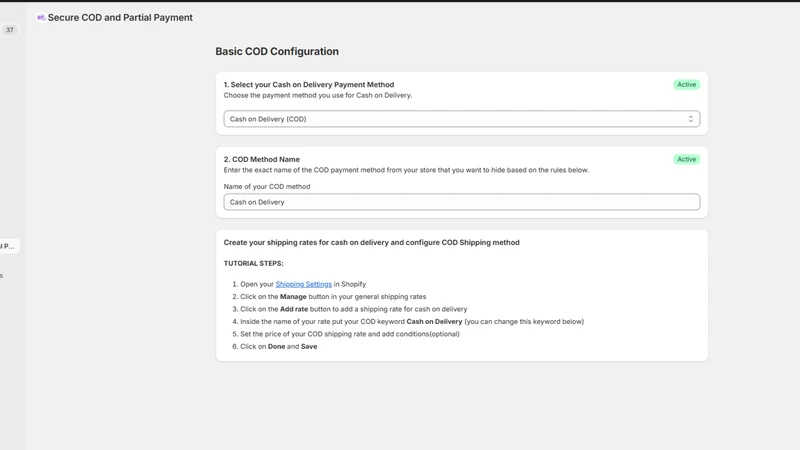Click the Basic COD Configuration heading
Viewport: 800px width, 450px height.
click(x=277, y=52)
